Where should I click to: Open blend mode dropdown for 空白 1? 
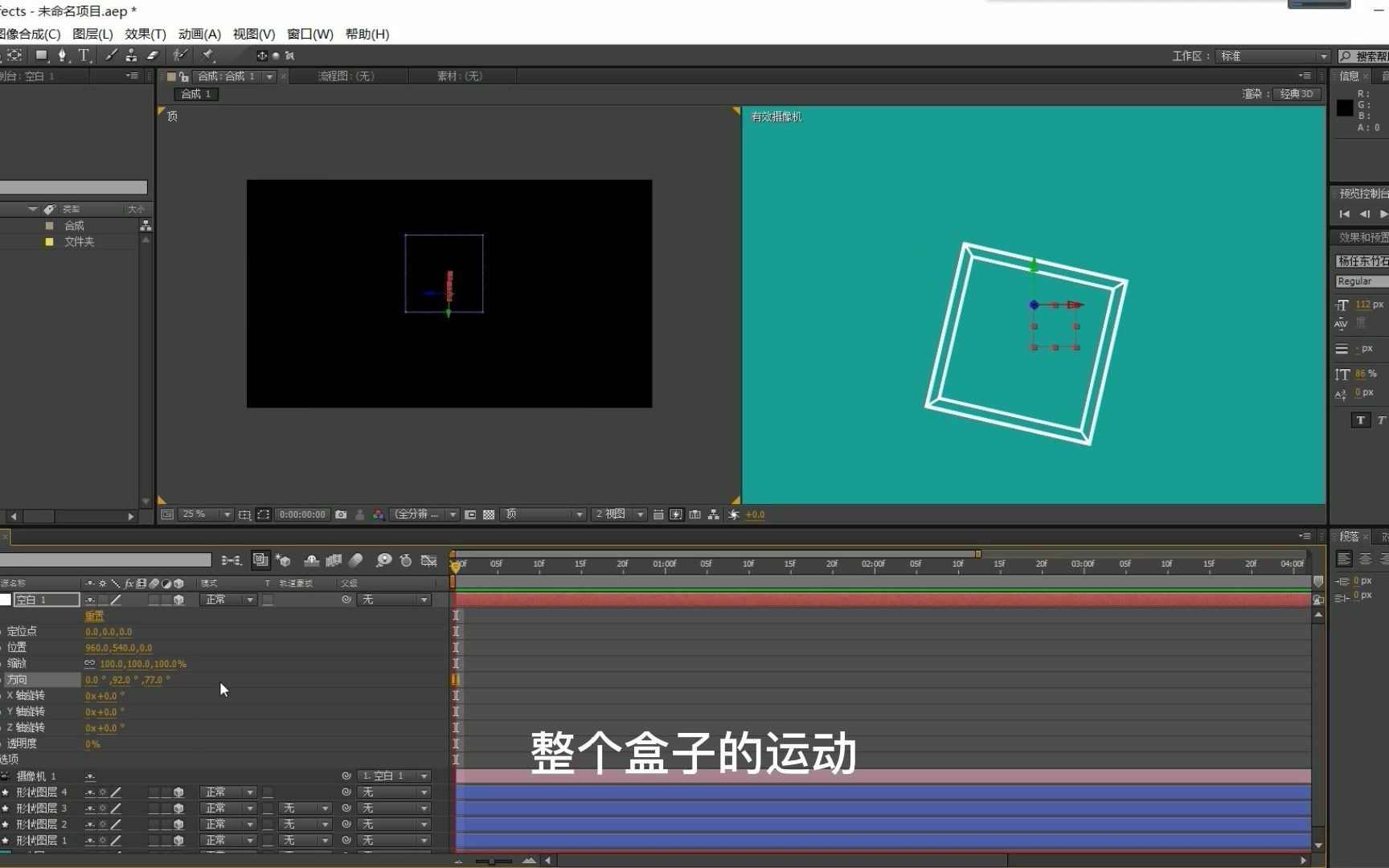pyautogui.click(x=227, y=600)
